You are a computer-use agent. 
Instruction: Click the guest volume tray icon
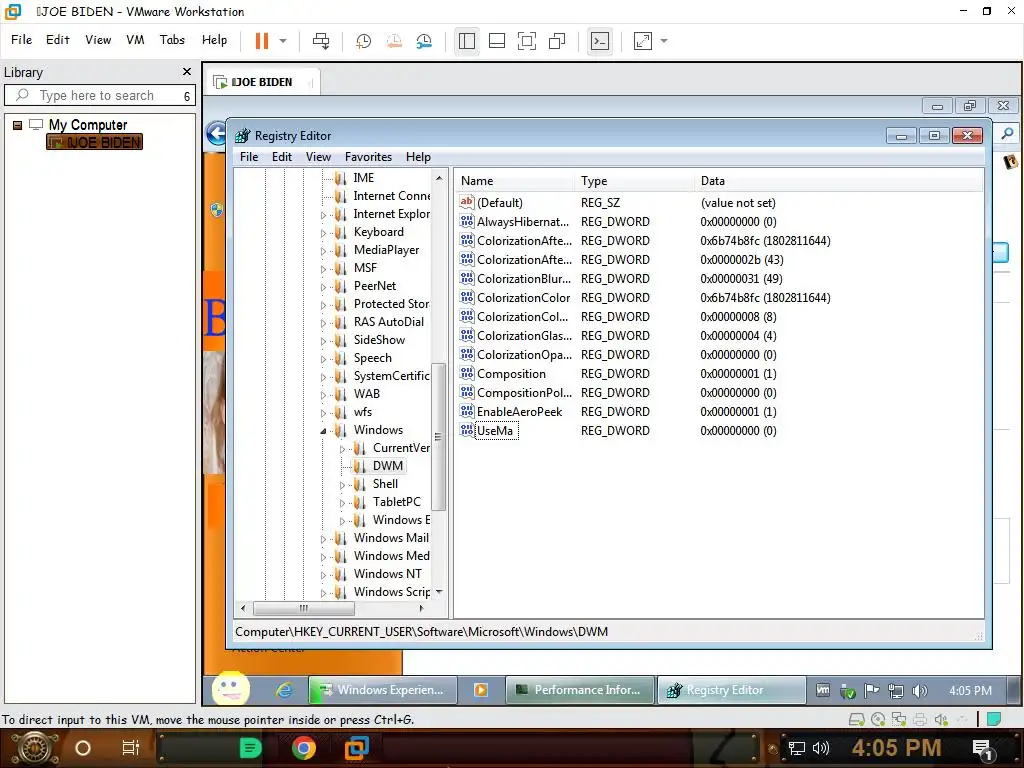pos(920,690)
